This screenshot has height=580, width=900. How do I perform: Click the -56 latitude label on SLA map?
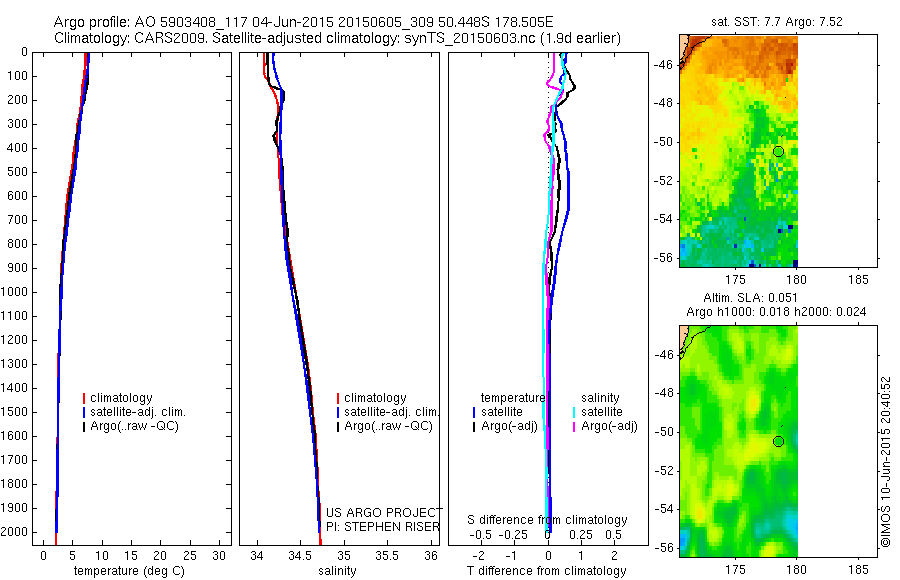662,548
